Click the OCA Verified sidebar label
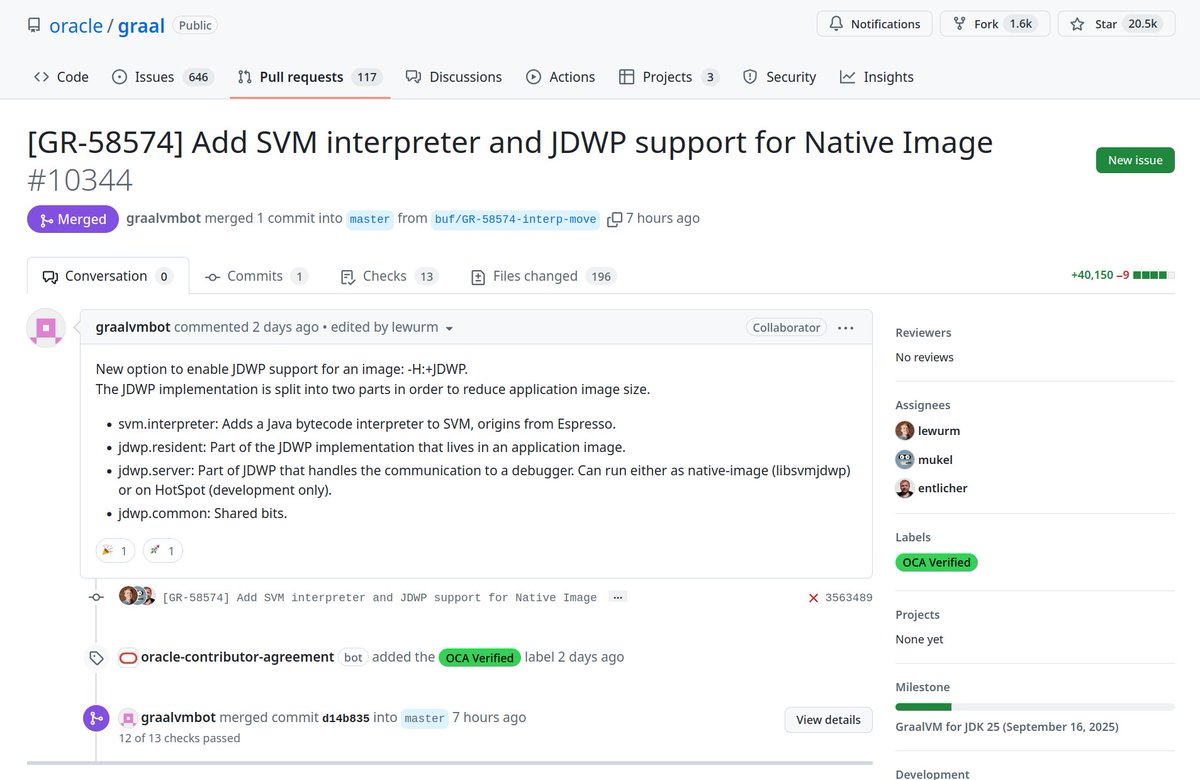The height and width of the screenshot is (780, 1200). tap(936, 563)
